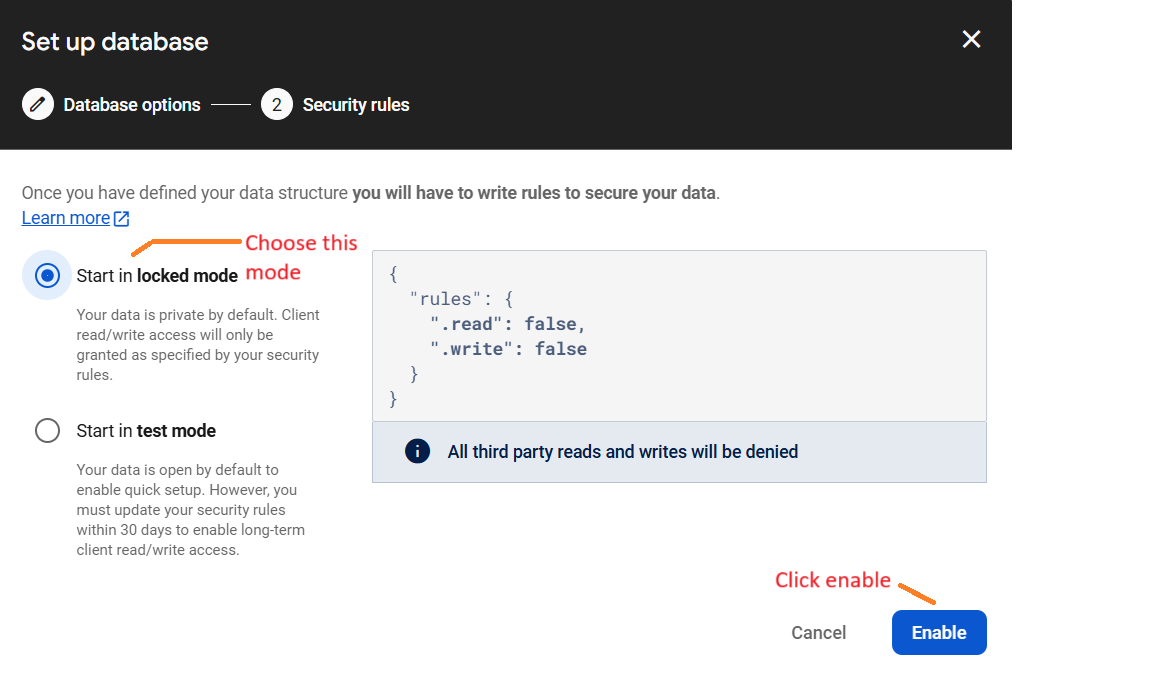
Task: Click the test mode description paragraph
Action: pyautogui.click(x=197, y=510)
